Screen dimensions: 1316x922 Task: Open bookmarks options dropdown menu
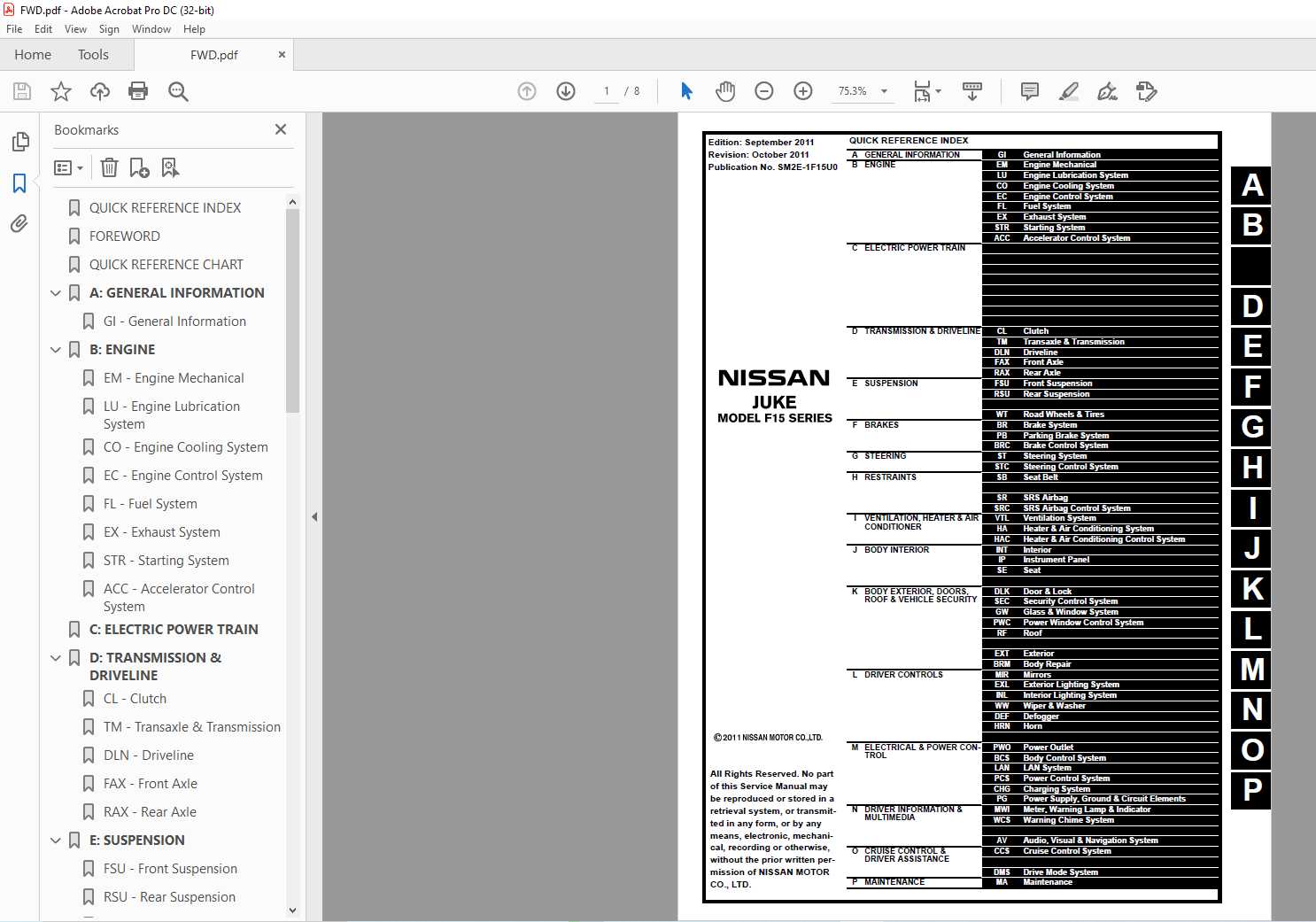tap(68, 167)
